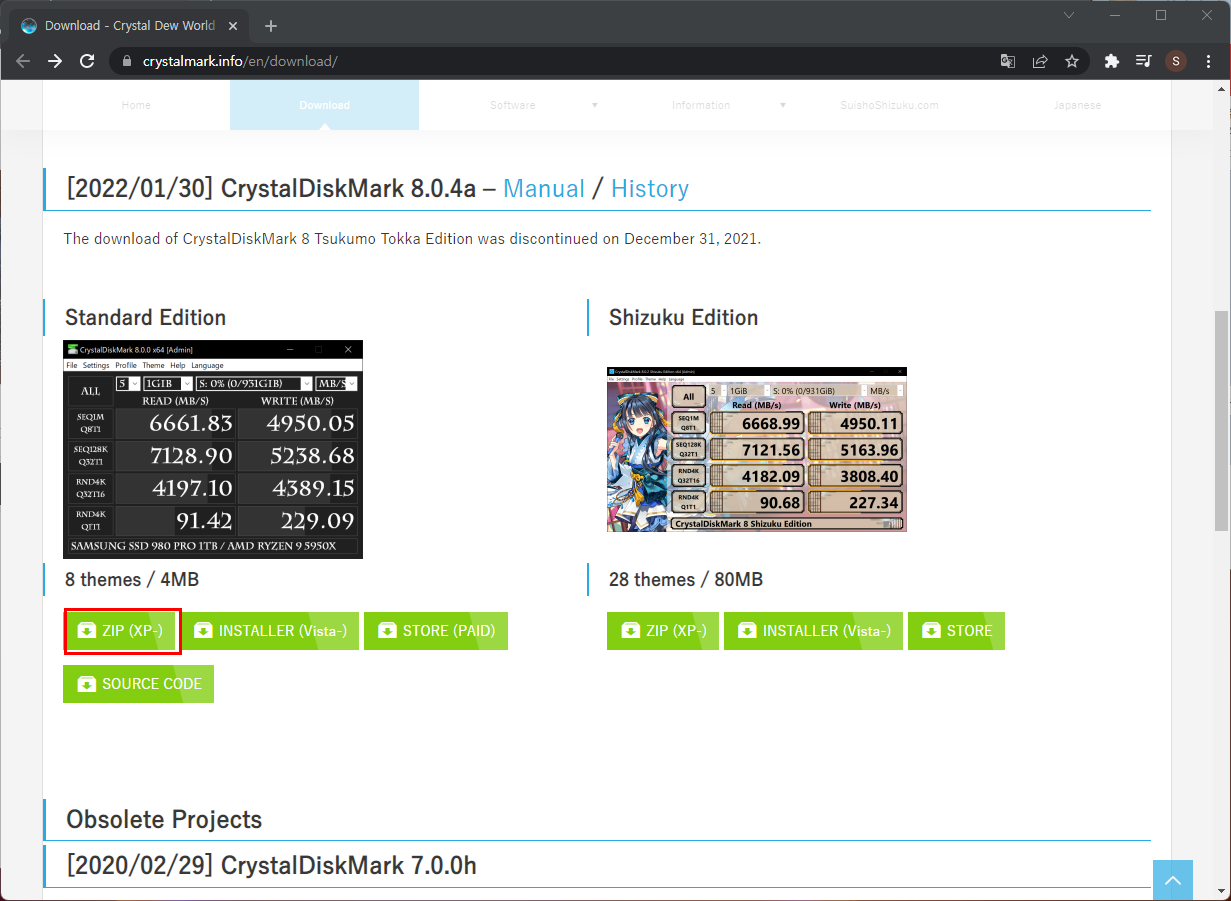1231x901 pixels.
Task: Share this page icon
Action: 1040,61
